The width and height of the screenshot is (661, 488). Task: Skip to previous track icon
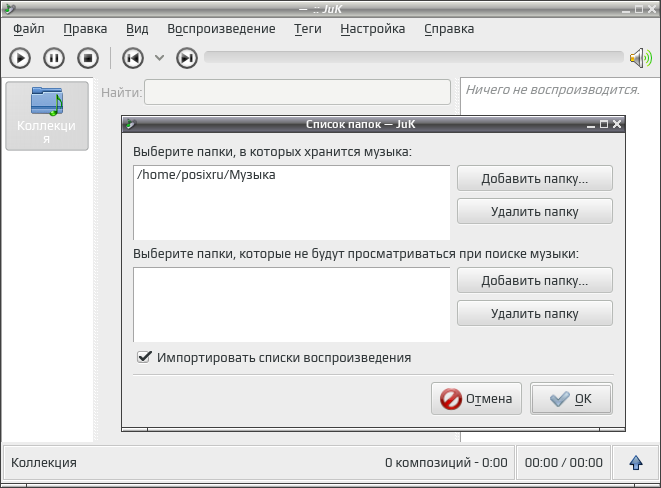[x=133, y=58]
